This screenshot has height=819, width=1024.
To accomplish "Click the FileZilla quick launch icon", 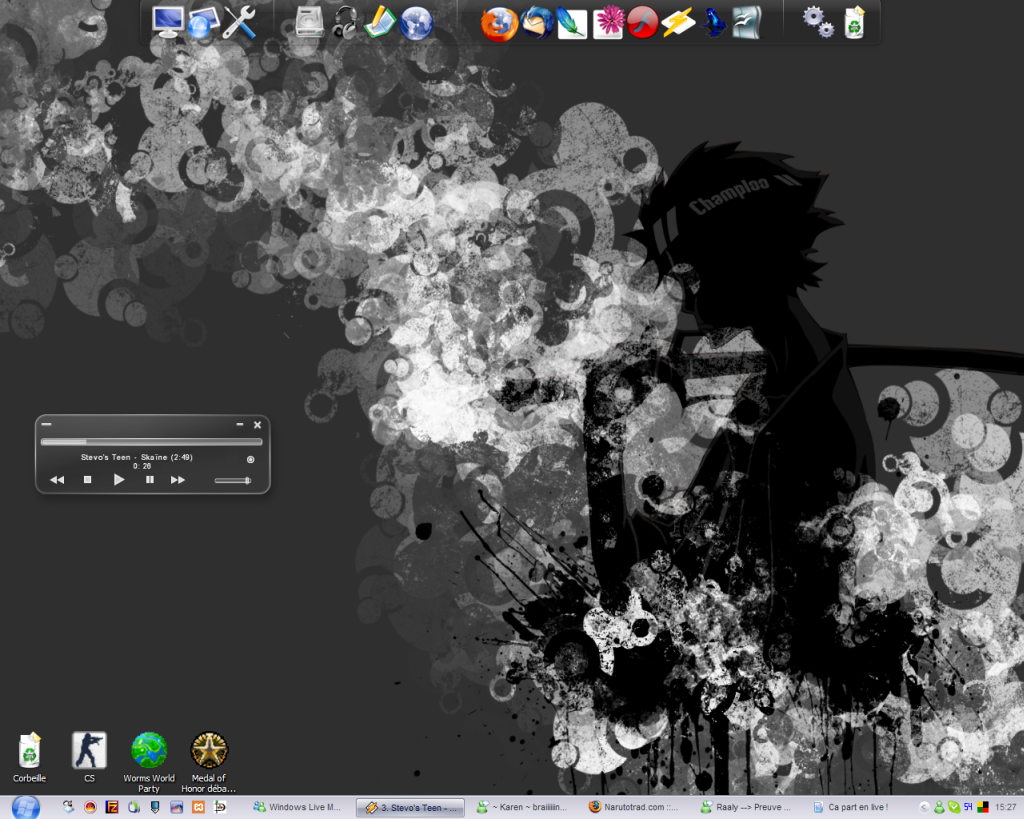I will pos(112,807).
